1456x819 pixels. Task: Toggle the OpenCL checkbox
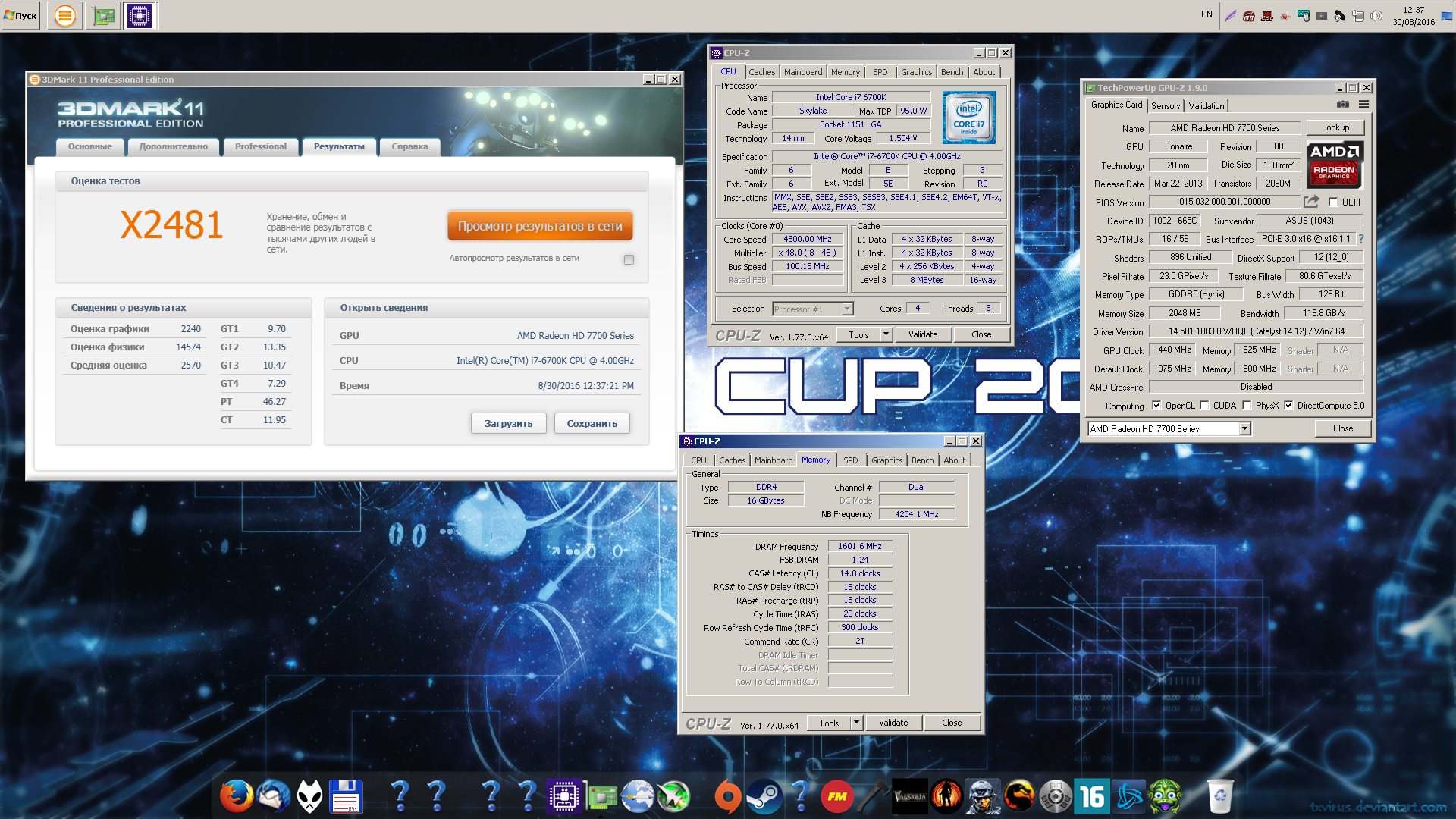(1156, 405)
